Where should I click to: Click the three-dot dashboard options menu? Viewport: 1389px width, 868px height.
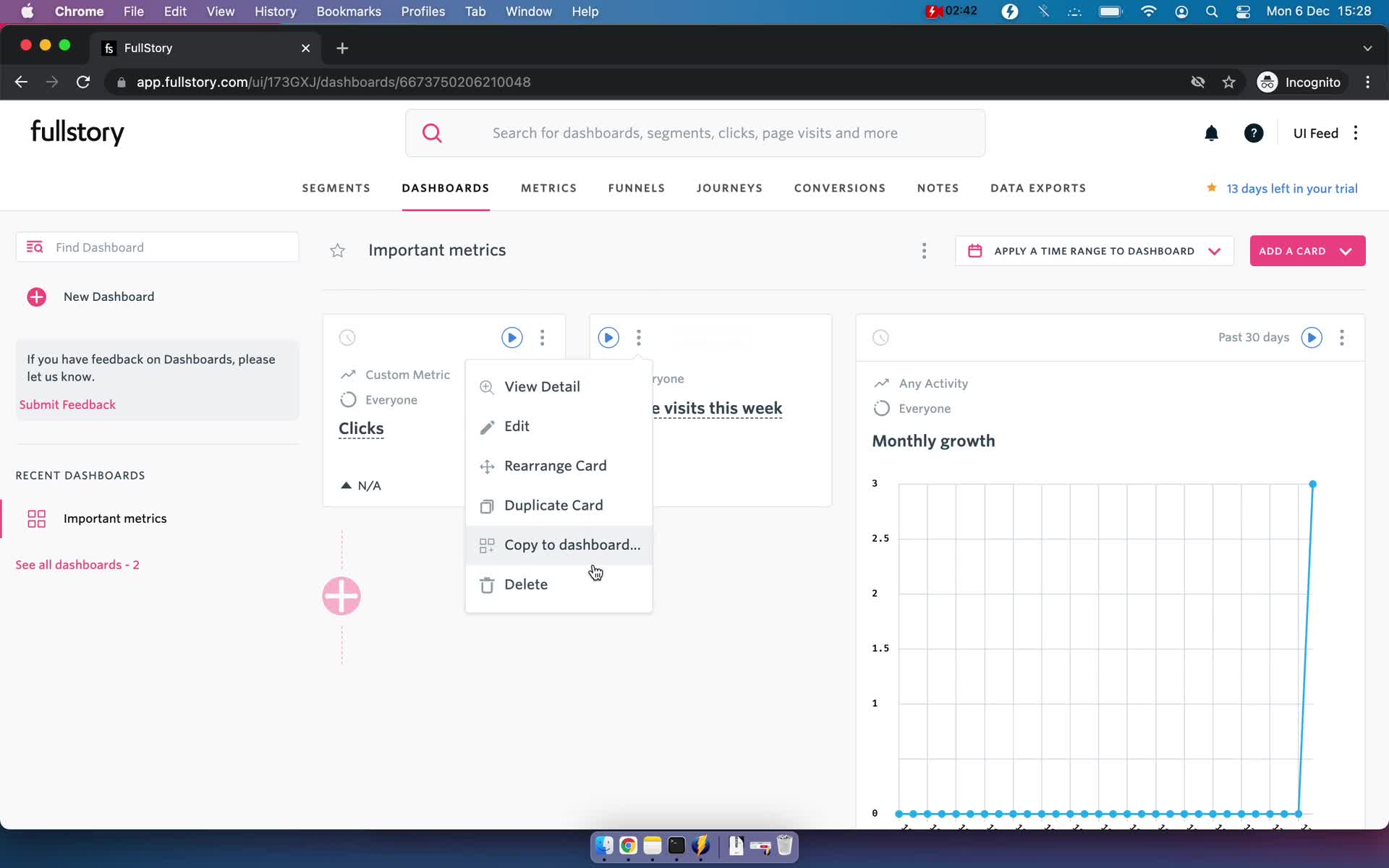(921, 251)
